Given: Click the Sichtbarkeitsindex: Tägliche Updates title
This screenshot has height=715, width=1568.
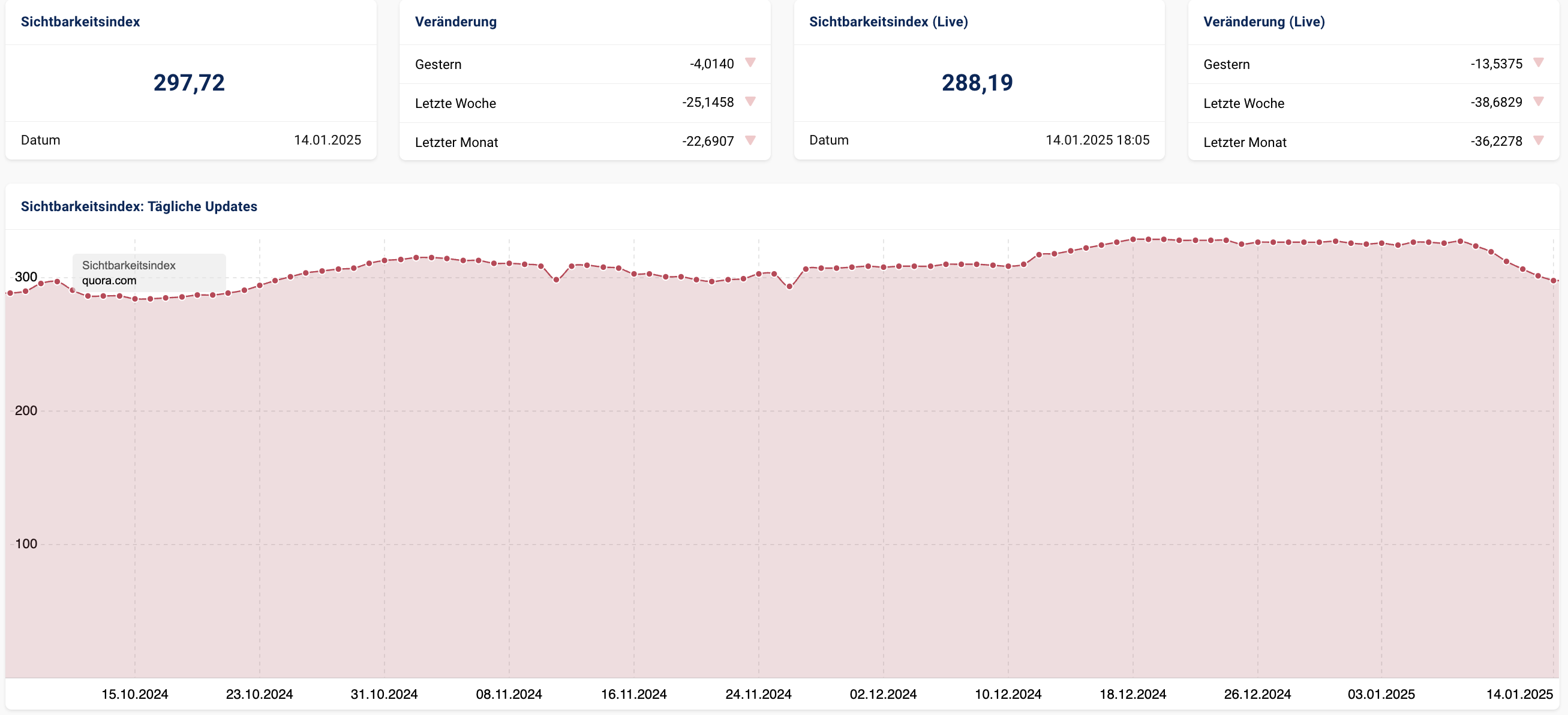Looking at the screenshot, I should click(x=139, y=207).
